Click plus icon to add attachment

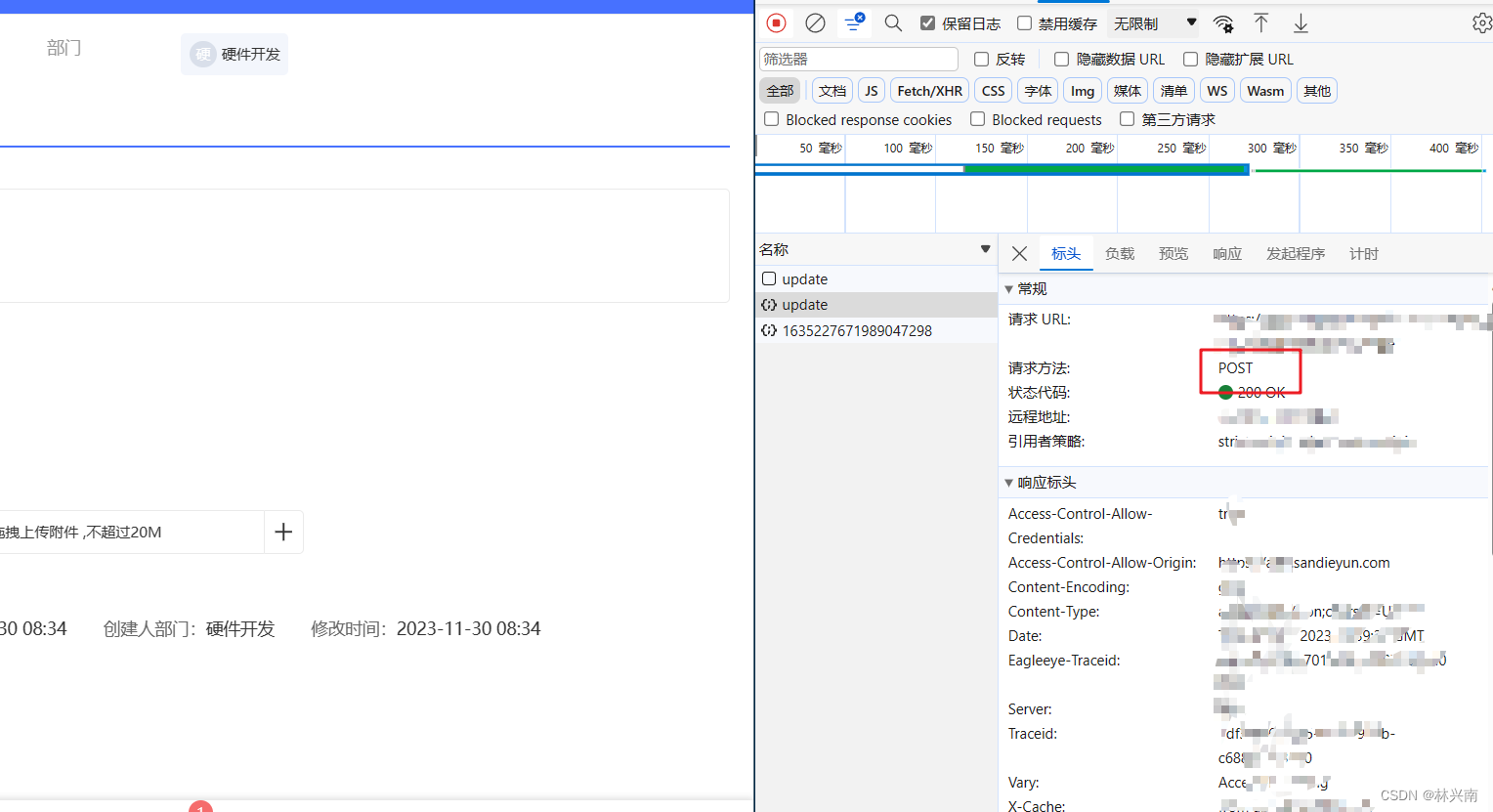pyautogui.click(x=283, y=532)
